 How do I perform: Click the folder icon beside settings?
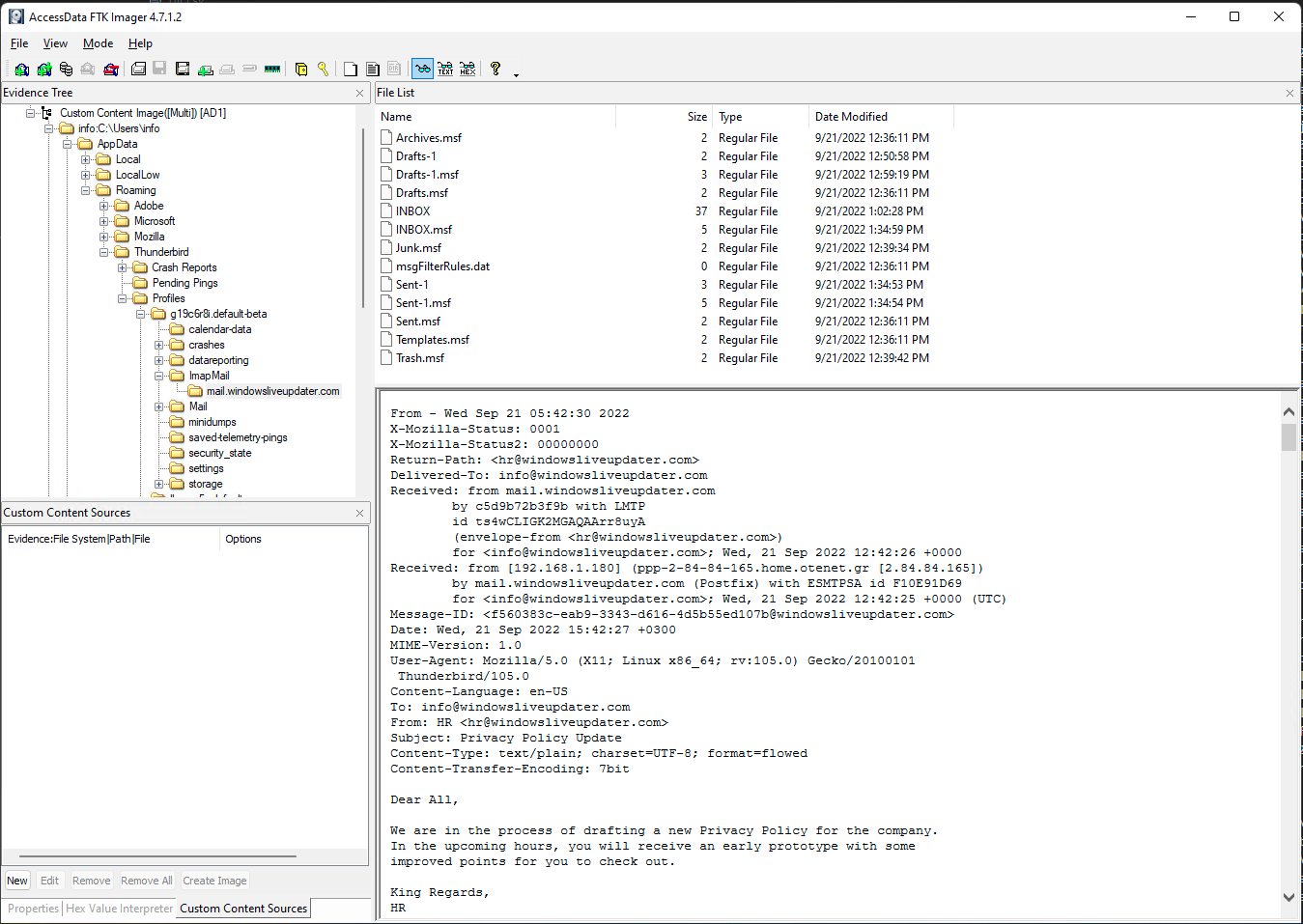[x=177, y=468]
